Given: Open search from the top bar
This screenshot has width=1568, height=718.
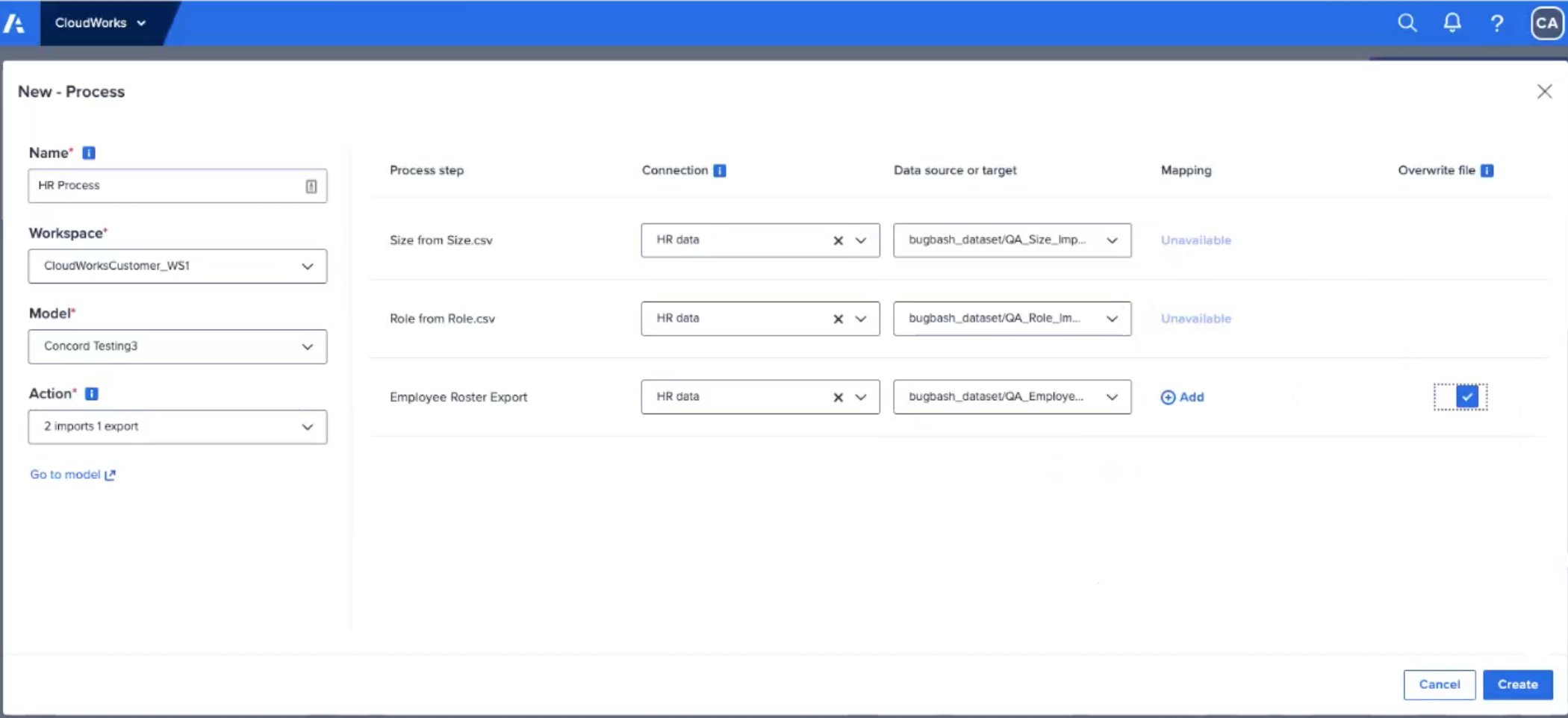Looking at the screenshot, I should pos(1407,23).
